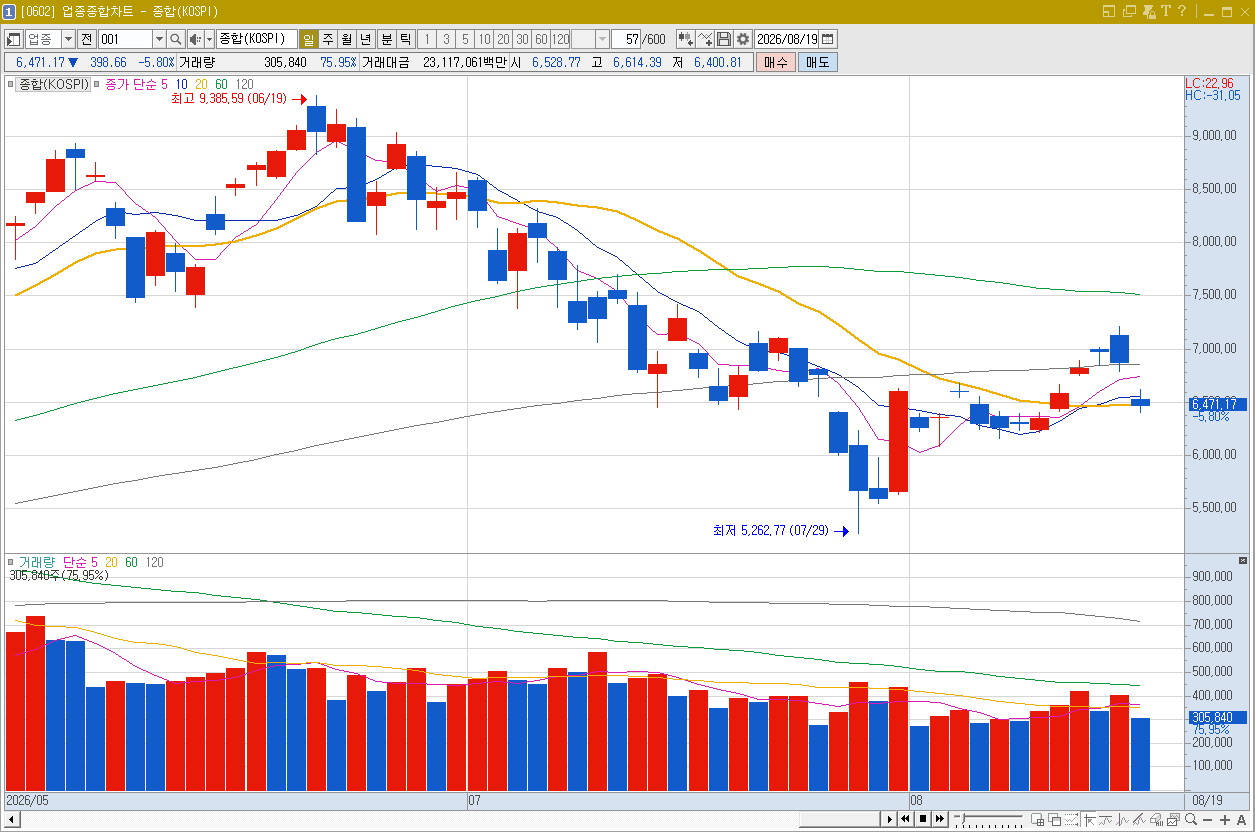
Task: Click the play button in bottom bar
Action: (x=889, y=820)
